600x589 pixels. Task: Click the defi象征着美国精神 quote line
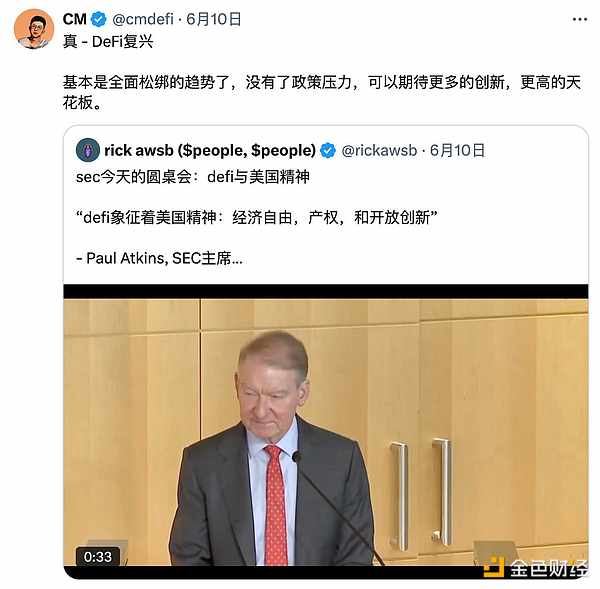coord(257,218)
